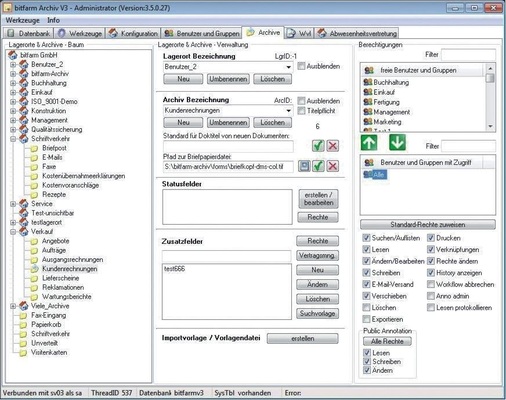The height and width of the screenshot is (400, 506).
Task: Click the Fax-Eingang folder icon
Action: tap(23, 315)
